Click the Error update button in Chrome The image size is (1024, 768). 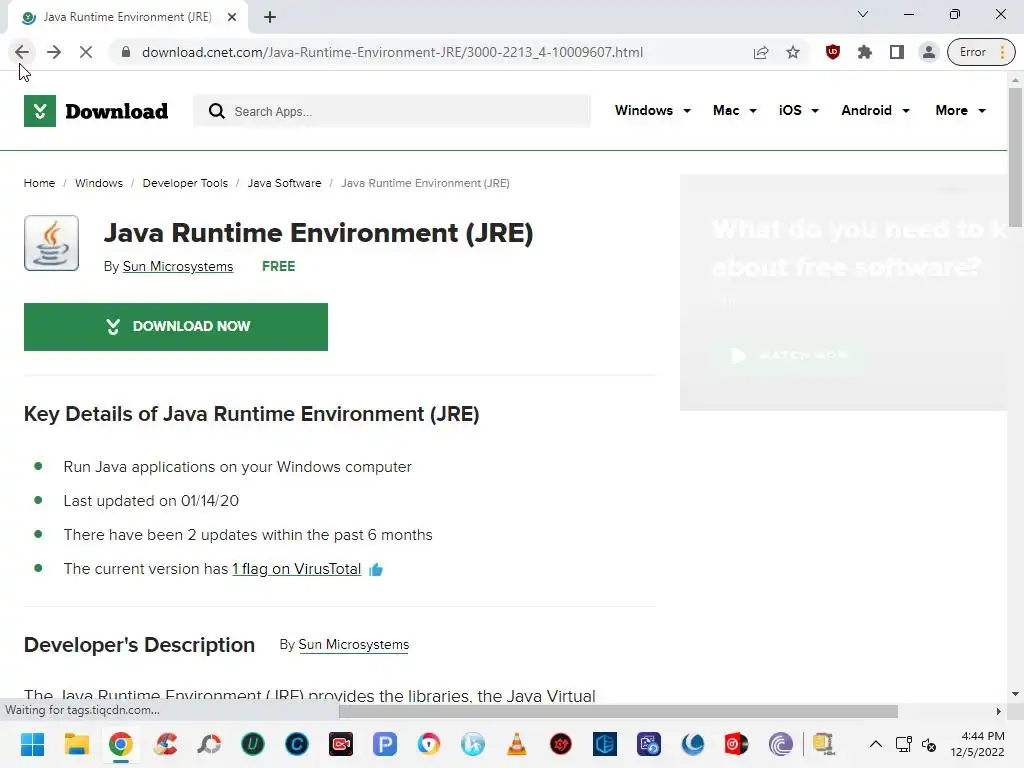(x=981, y=52)
